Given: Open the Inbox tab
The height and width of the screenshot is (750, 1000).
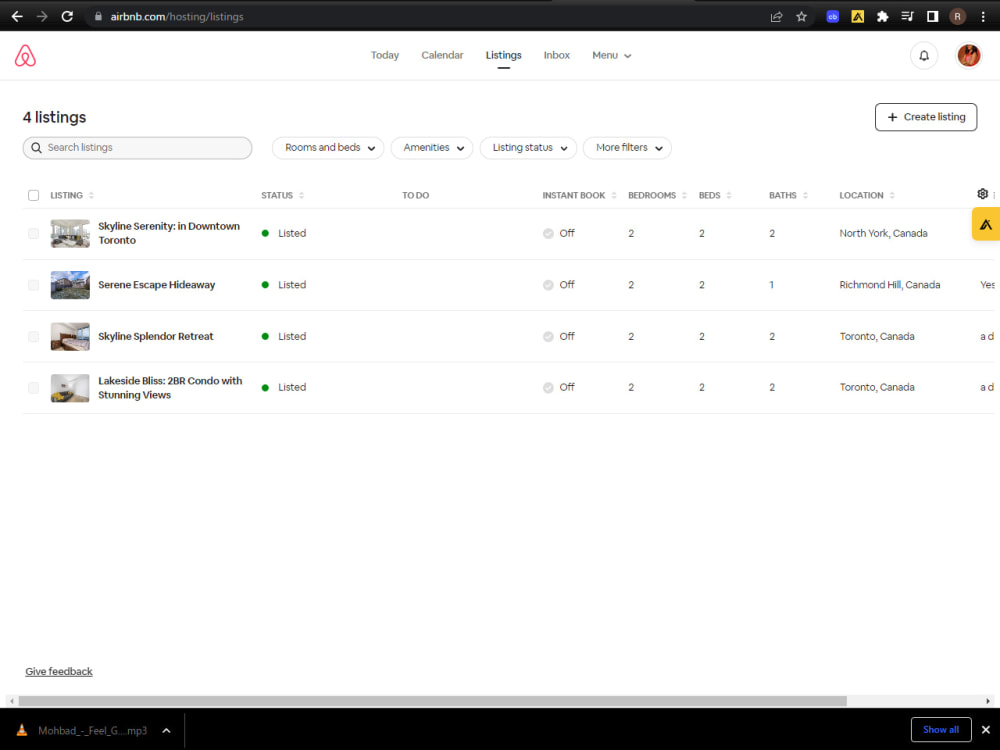Looking at the screenshot, I should click(x=557, y=55).
